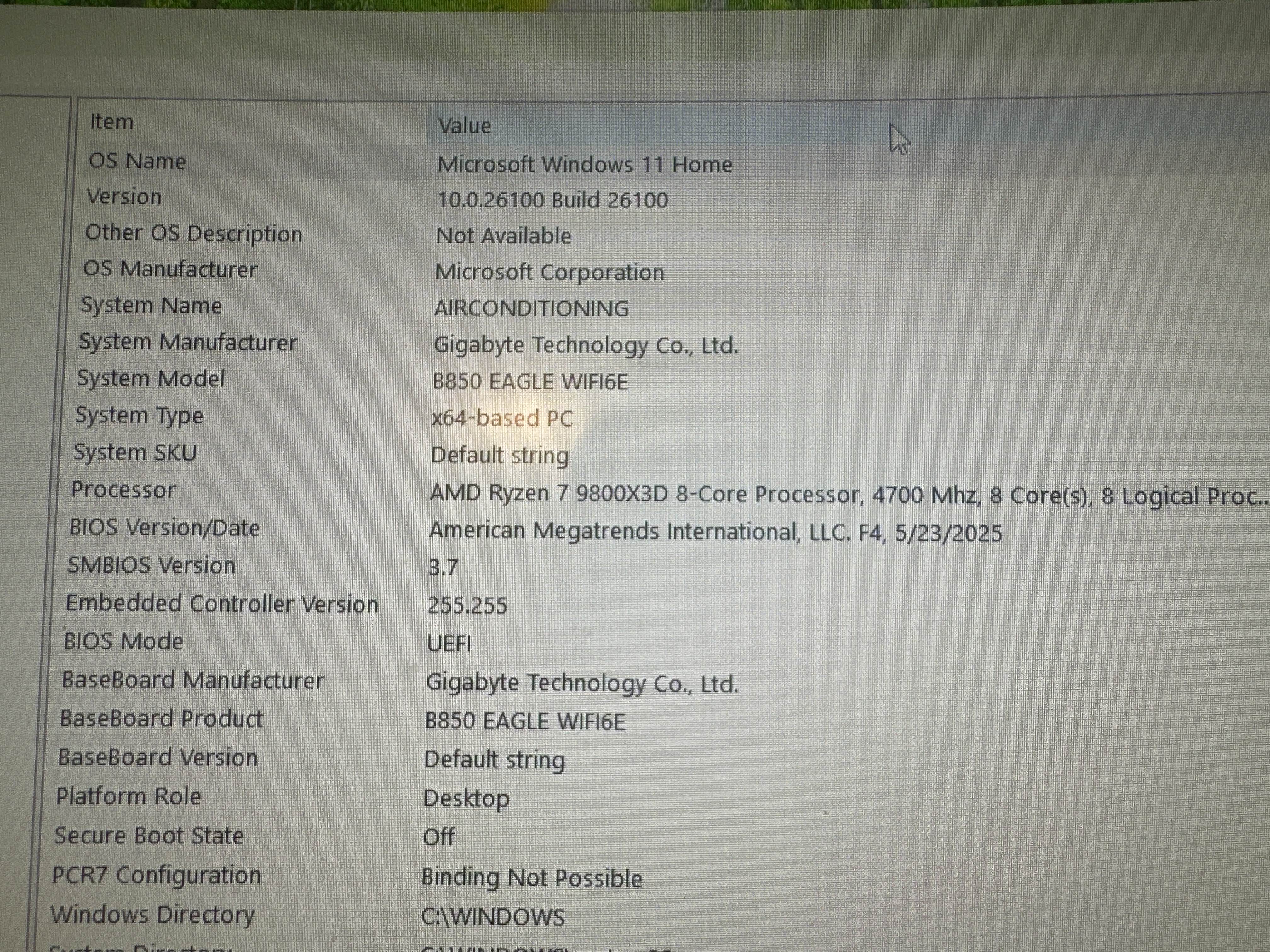Select the System Manufacturer row
1270x952 pixels.
[x=188, y=342]
